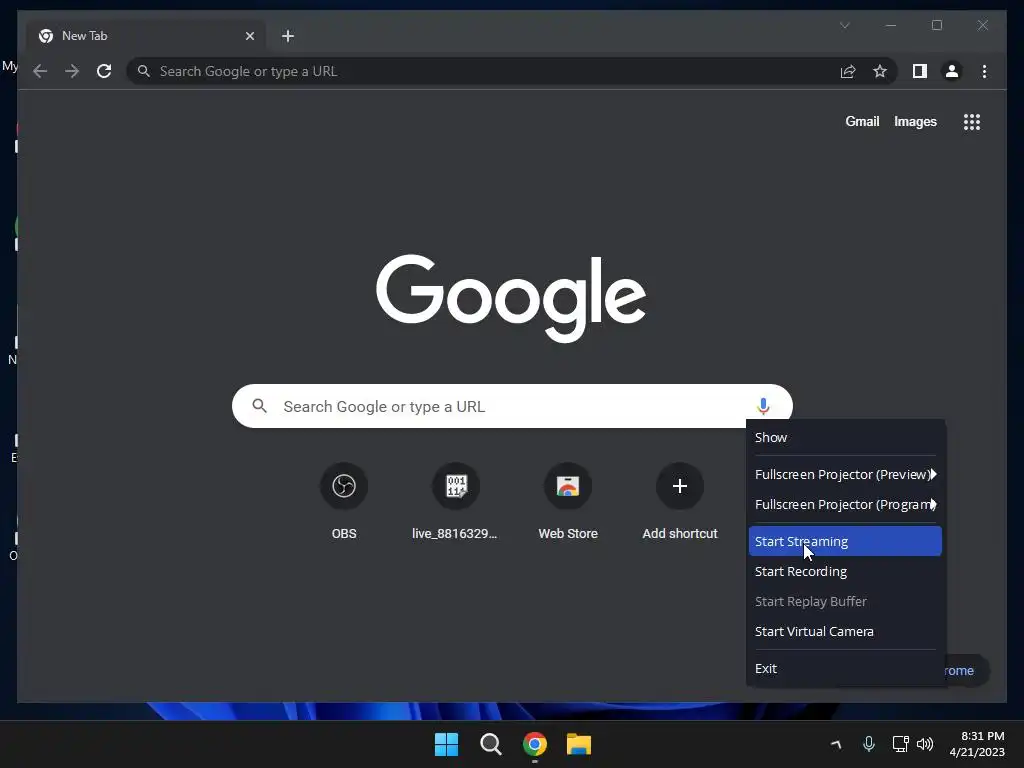Image resolution: width=1024 pixels, height=768 pixels.
Task: Open the Chrome profile avatar icon
Action: coord(952,71)
